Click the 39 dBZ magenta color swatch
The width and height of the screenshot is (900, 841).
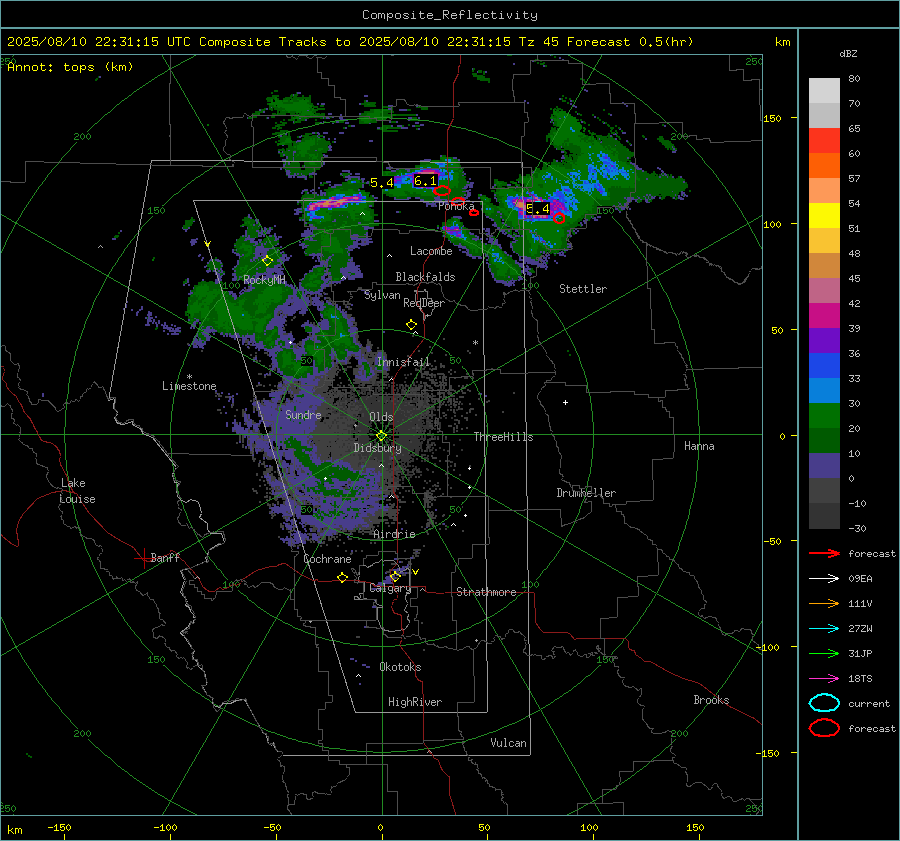pyautogui.click(x=824, y=315)
